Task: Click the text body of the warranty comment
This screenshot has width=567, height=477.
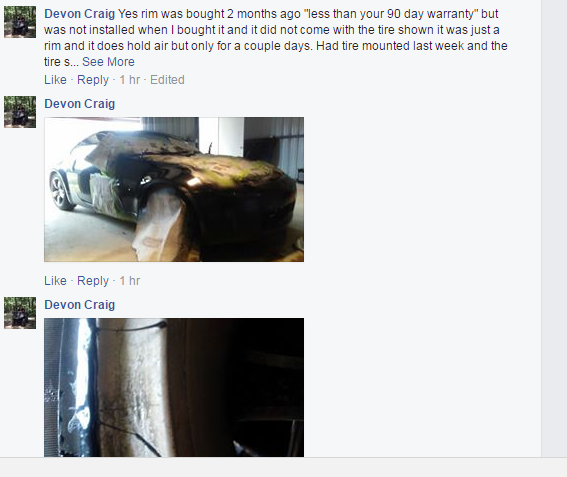Action: (x=276, y=38)
